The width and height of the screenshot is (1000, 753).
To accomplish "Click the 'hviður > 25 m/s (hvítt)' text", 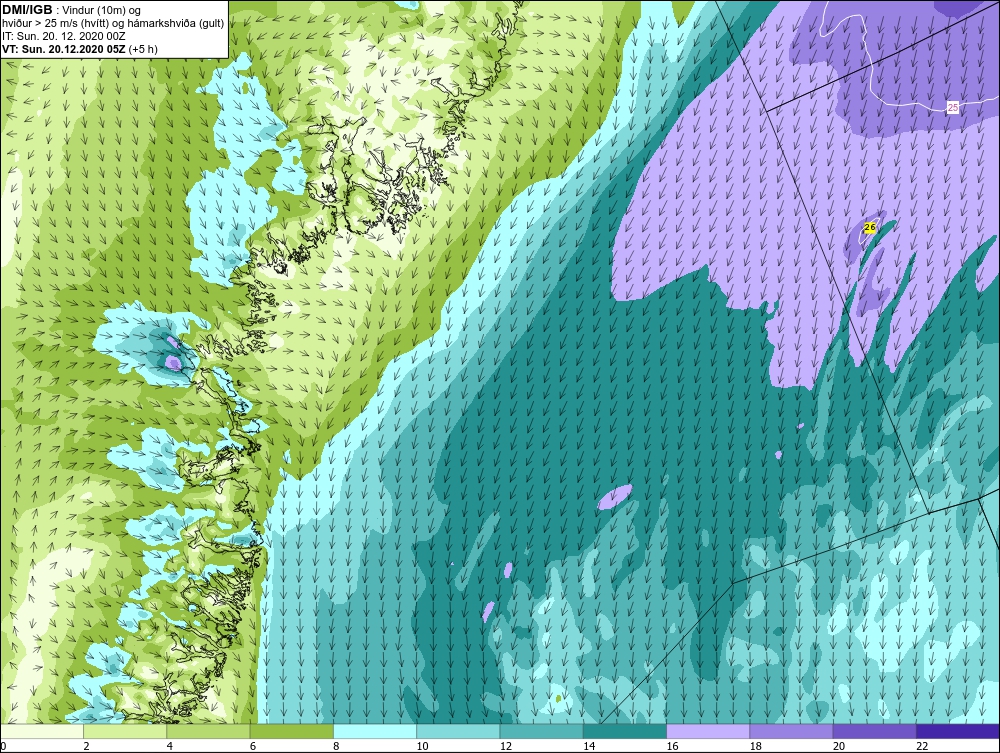I will point(57,24).
